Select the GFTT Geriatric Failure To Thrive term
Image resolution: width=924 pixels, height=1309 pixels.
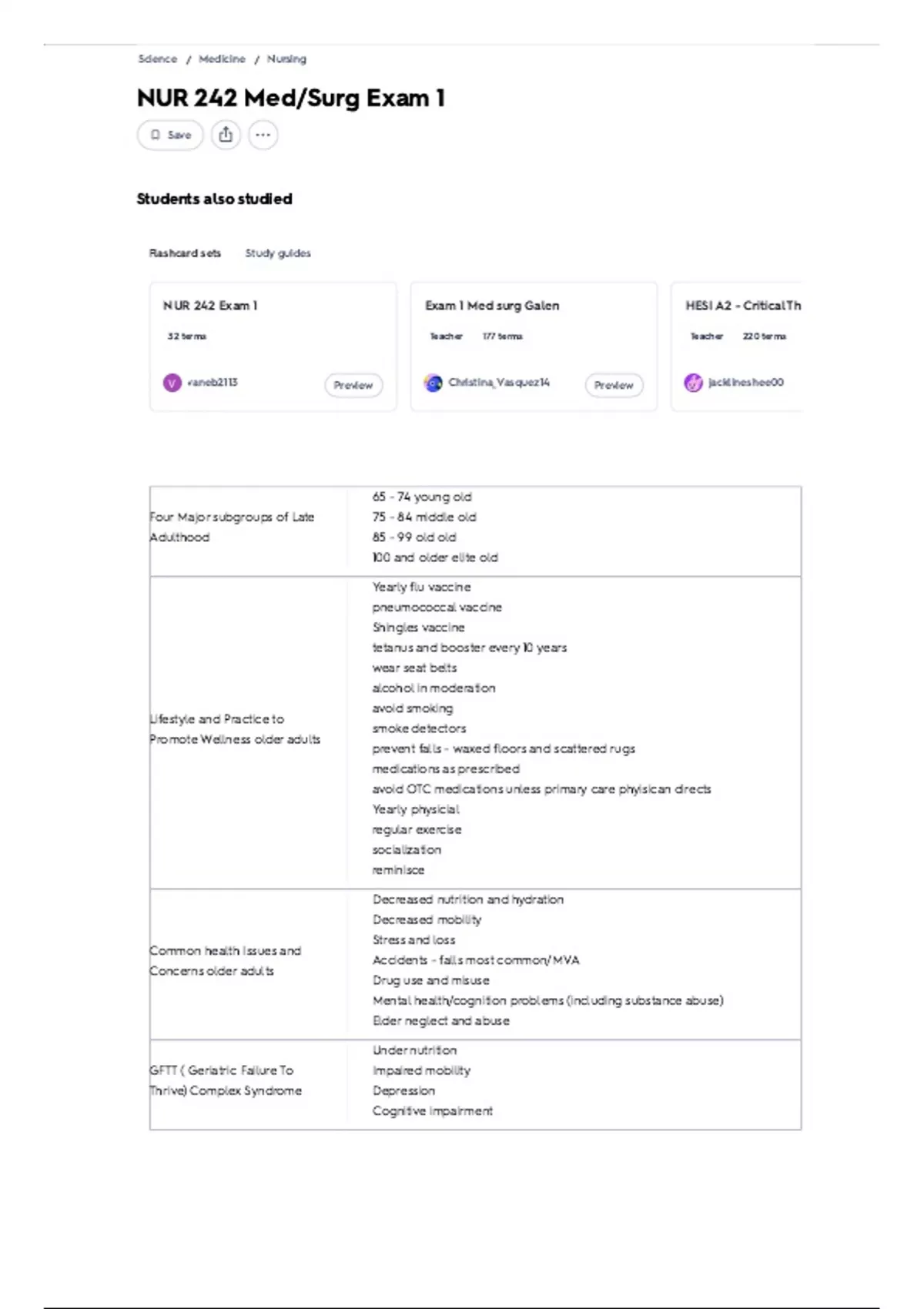226,1080
